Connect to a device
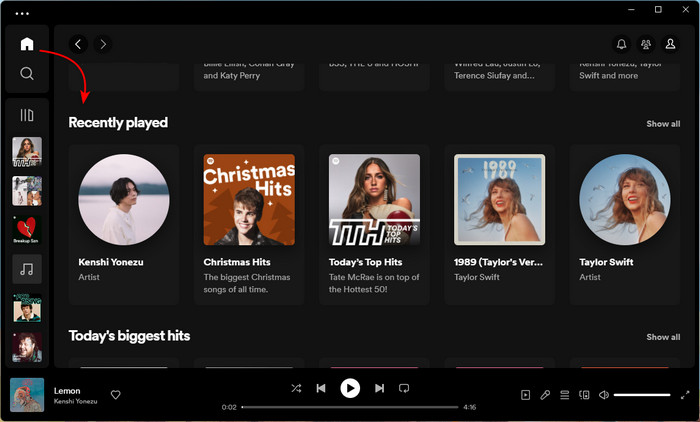 [584, 395]
